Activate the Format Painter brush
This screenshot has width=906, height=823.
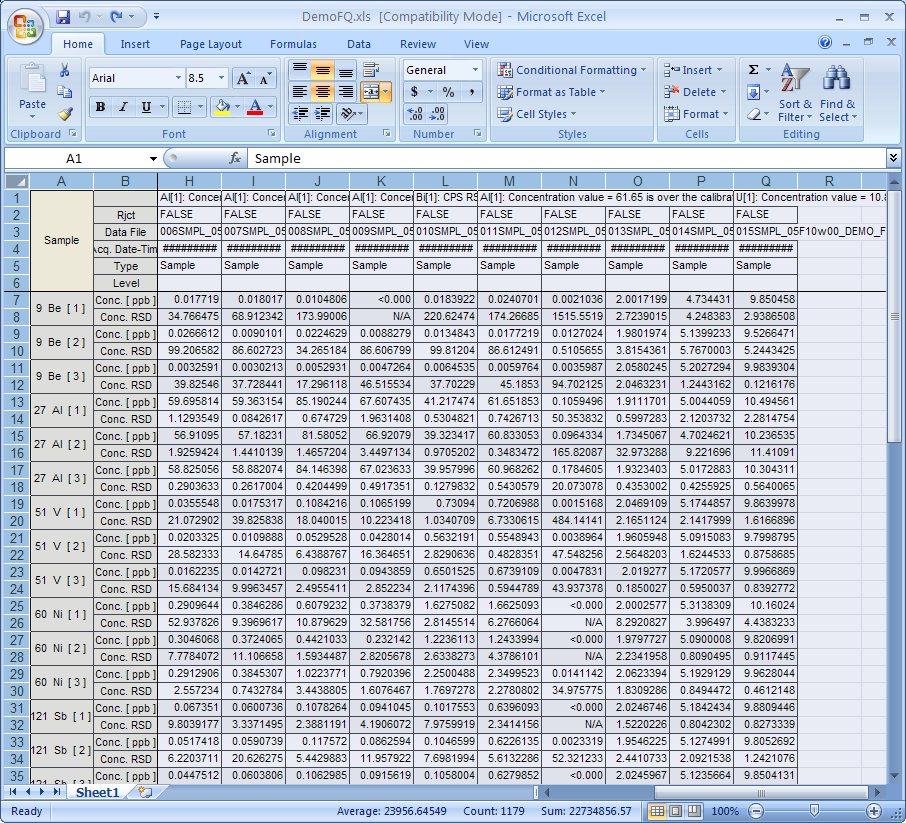(65, 114)
